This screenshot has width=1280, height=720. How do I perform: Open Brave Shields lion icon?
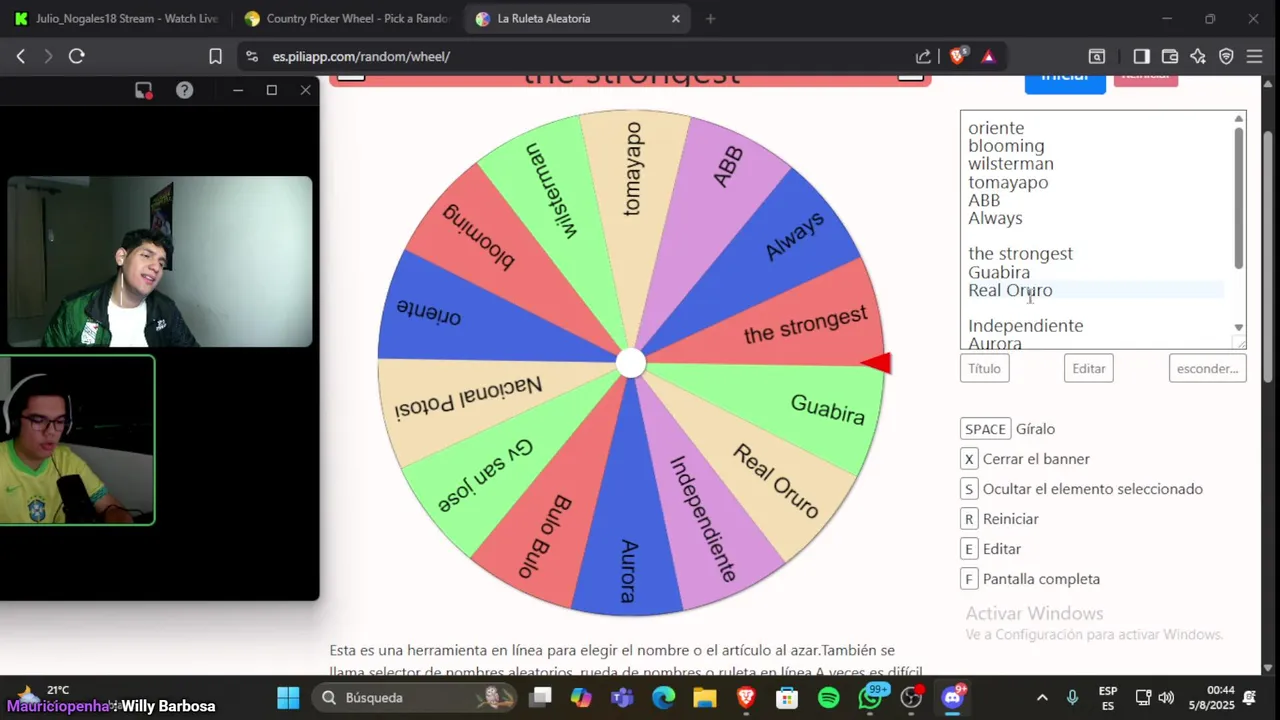(957, 56)
